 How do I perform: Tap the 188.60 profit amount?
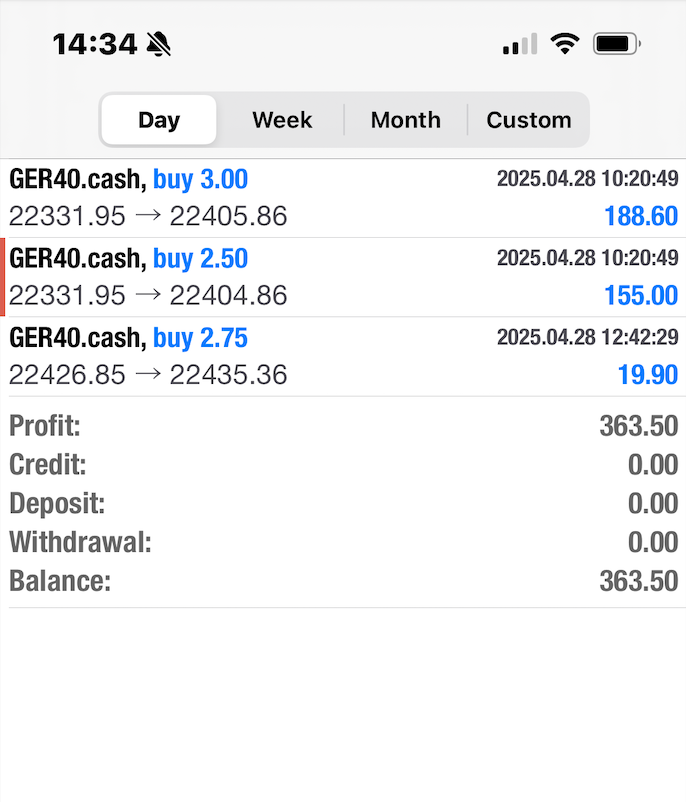[x=641, y=216]
